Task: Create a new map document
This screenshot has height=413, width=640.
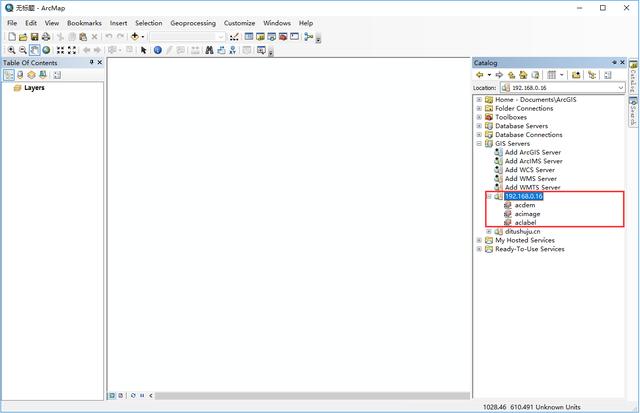Action: 12,37
